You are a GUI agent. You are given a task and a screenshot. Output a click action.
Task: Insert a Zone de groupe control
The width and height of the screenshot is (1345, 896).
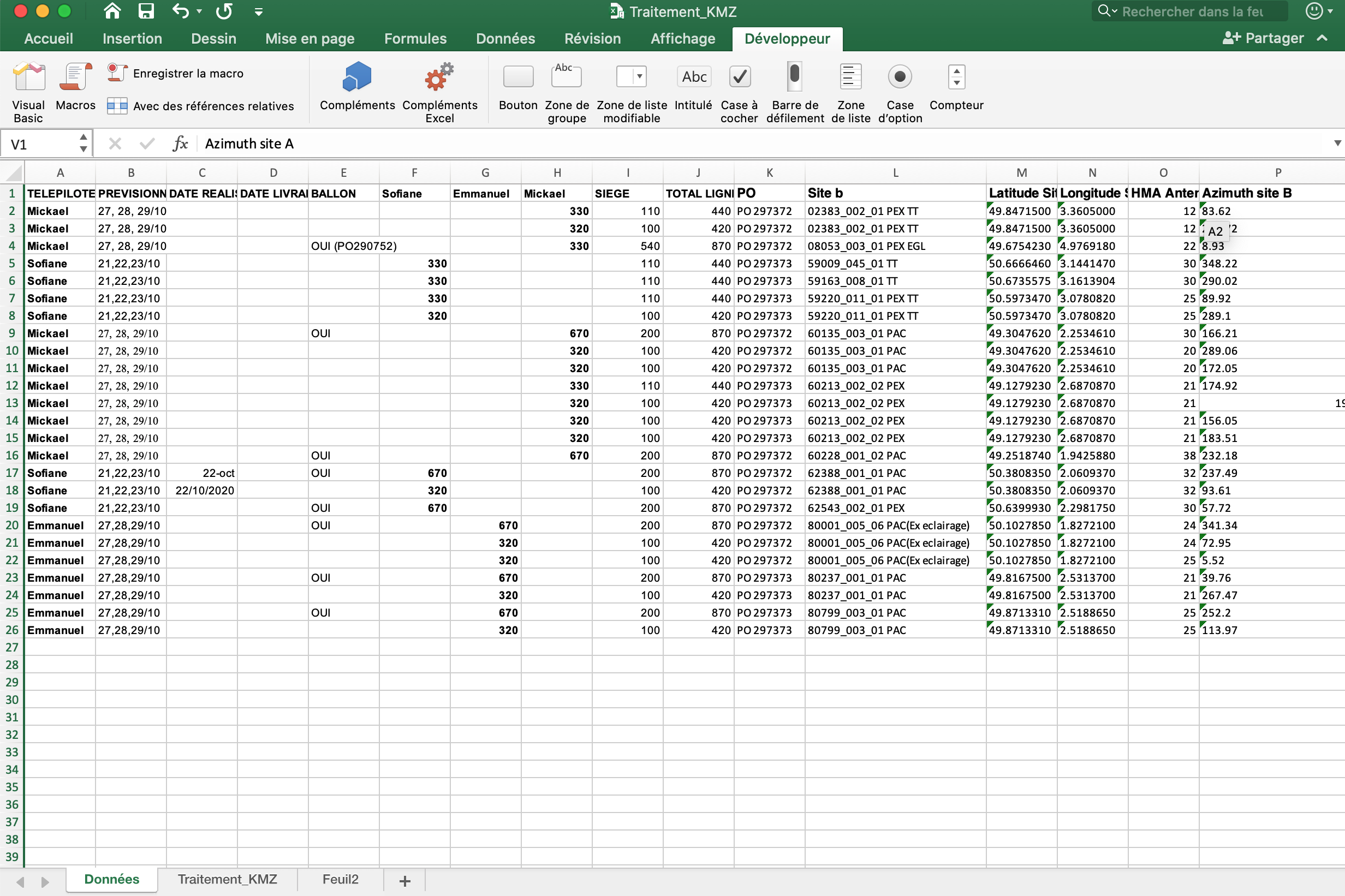pos(567,92)
